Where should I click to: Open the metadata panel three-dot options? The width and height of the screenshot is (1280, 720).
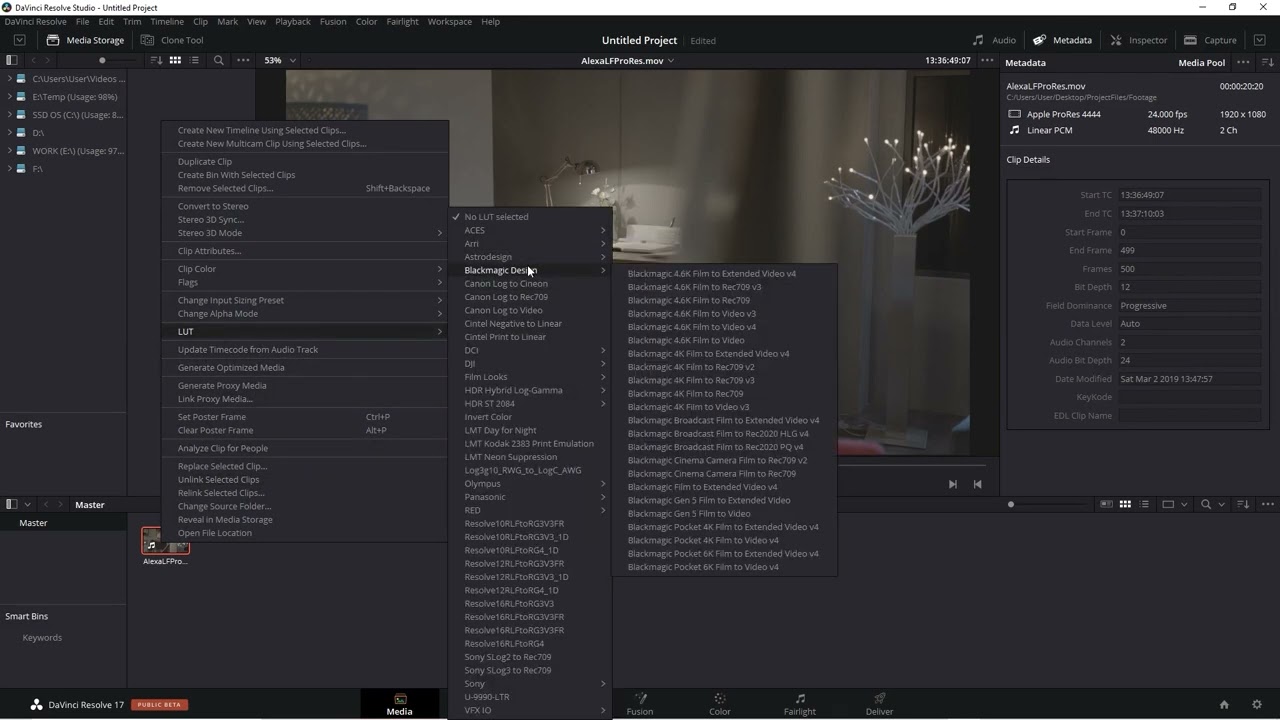pyautogui.click(x=1244, y=62)
